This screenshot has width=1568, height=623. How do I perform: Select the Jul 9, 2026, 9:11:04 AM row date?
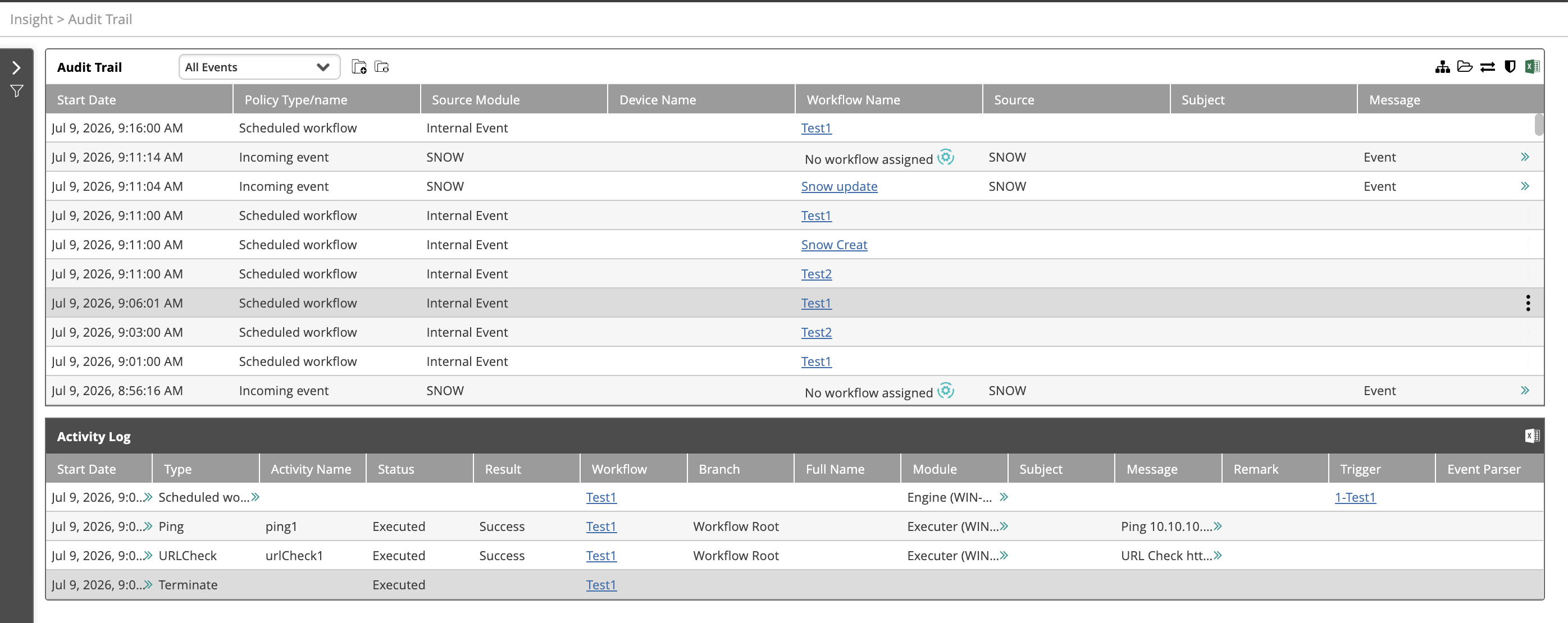[117, 186]
